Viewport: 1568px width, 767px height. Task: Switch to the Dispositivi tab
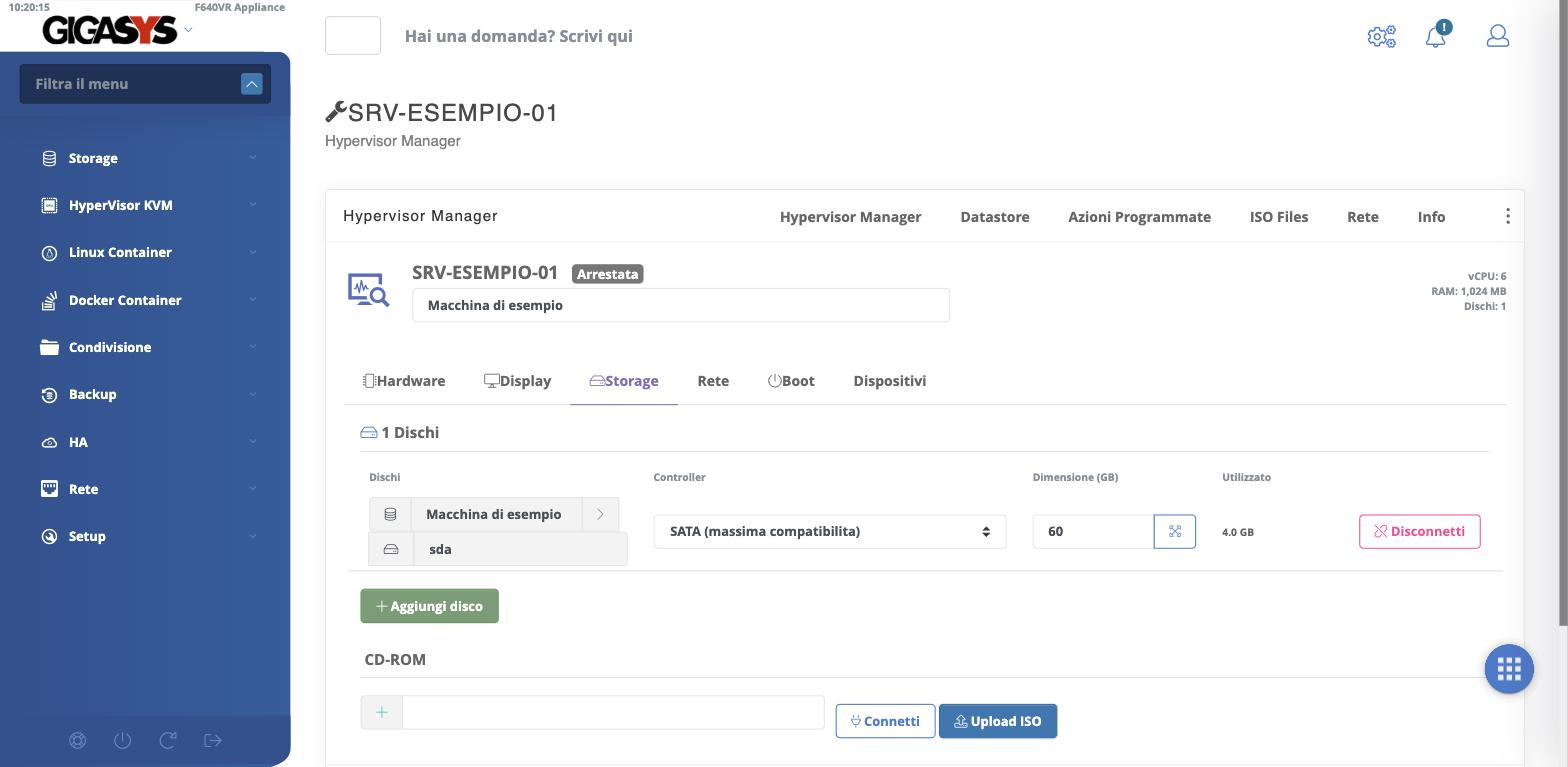890,381
